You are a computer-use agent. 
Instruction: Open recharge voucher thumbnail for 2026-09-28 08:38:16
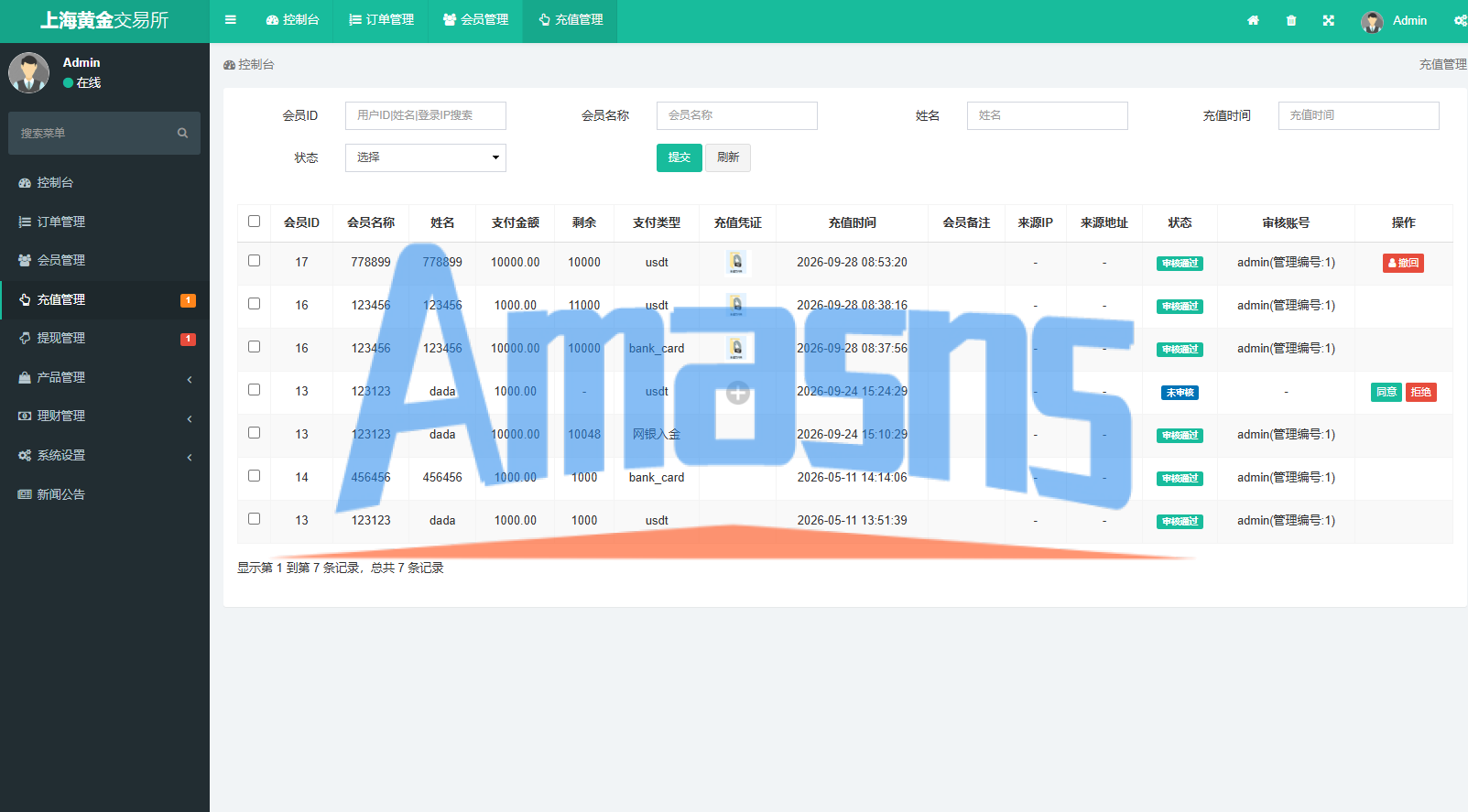tap(737, 305)
